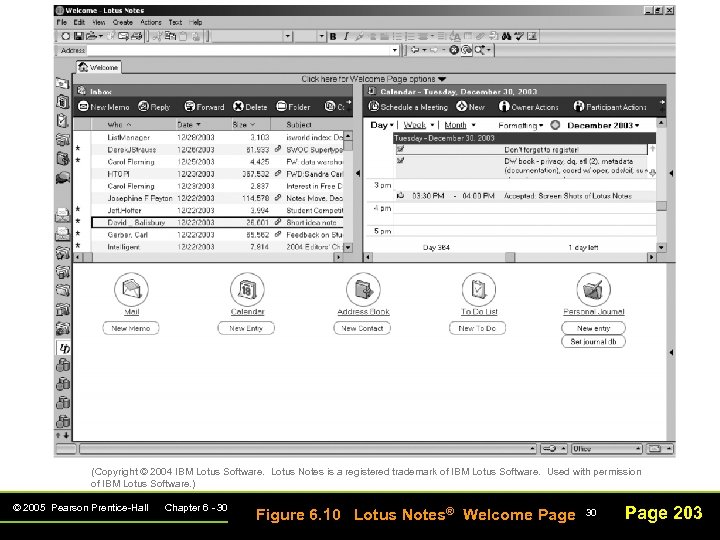Click the Refresh icon next to Stop

click(x=466, y=50)
